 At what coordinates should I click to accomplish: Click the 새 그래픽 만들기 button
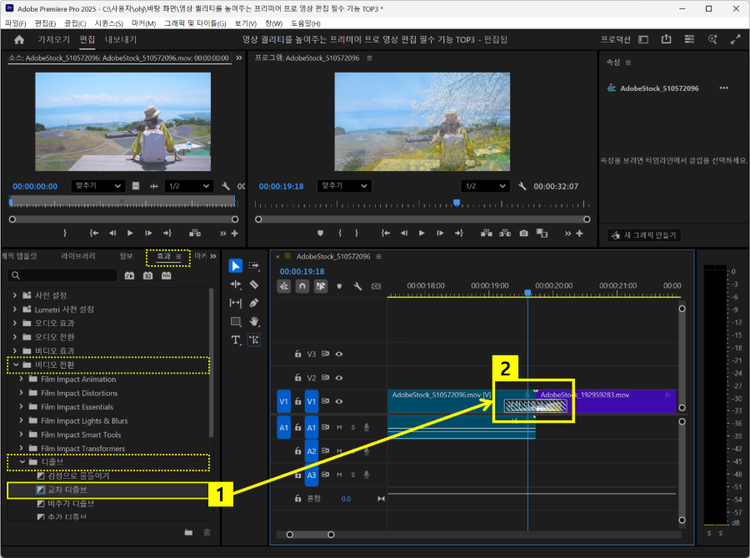pos(644,235)
